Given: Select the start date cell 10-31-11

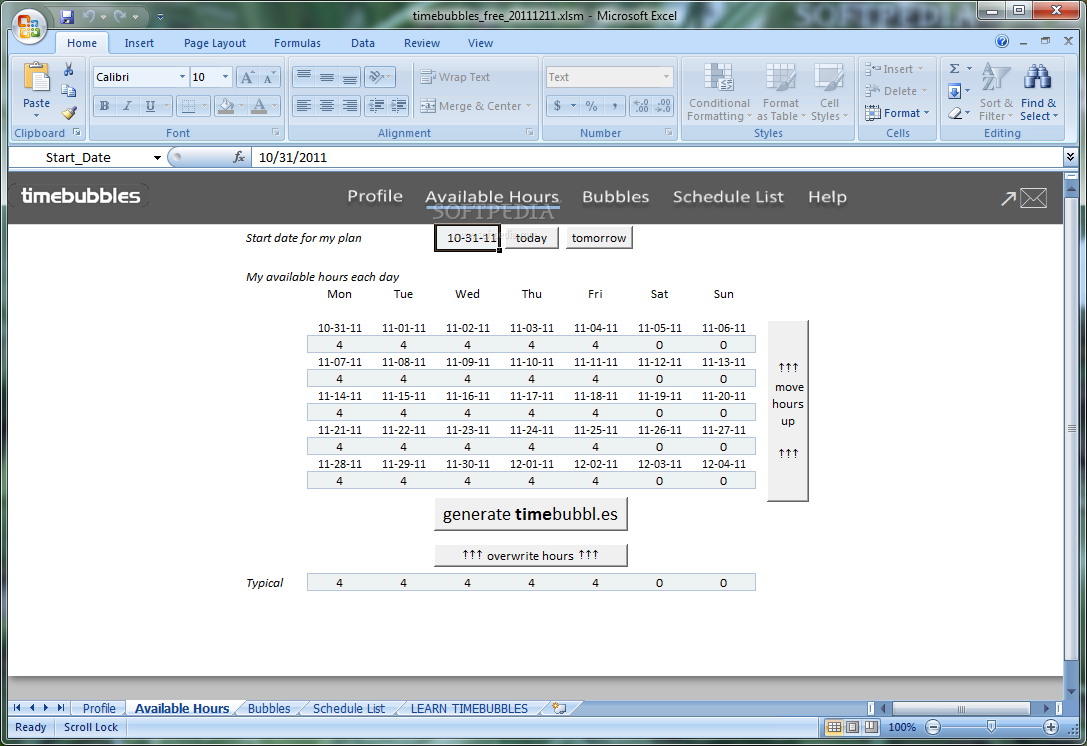Looking at the screenshot, I should (x=467, y=238).
